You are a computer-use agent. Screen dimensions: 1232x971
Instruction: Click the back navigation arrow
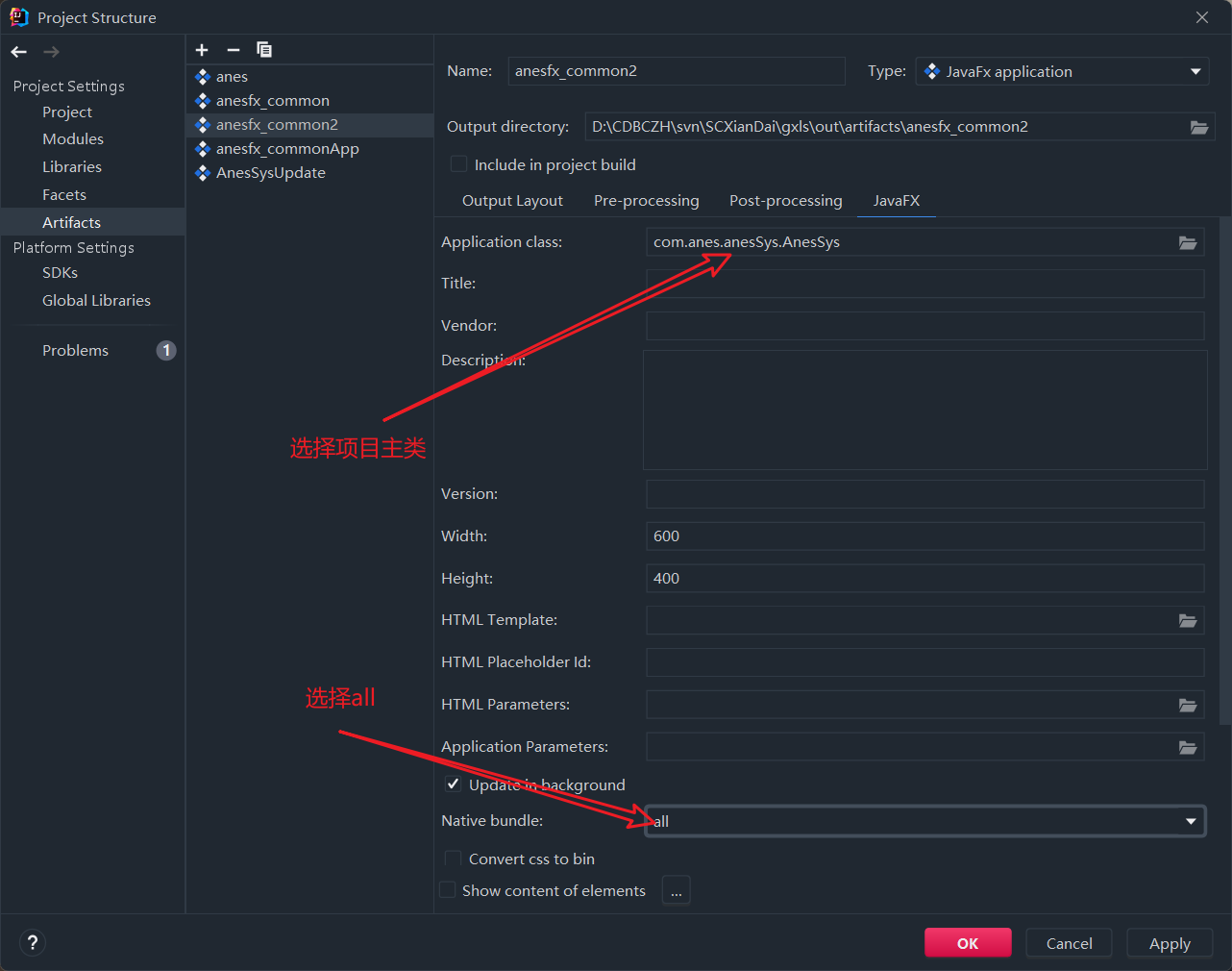19,52
